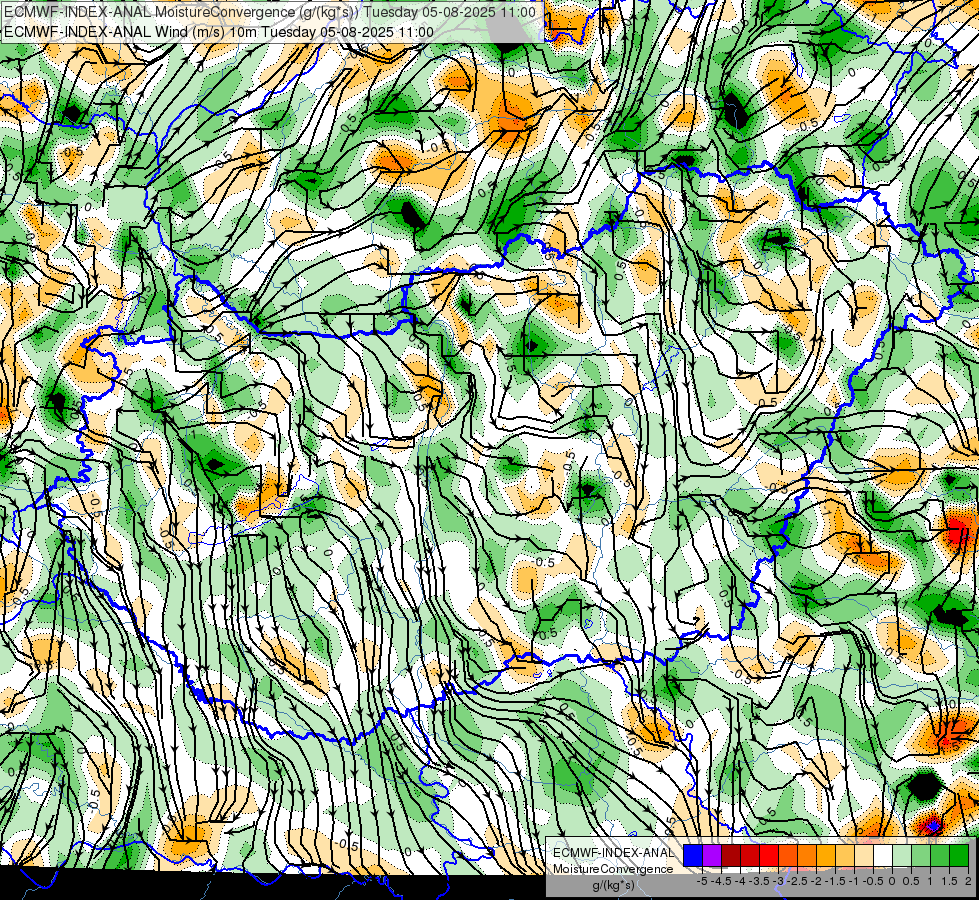Click the -0.5 legend tick label
The width and height of the screenshot is (979, 900).
click(x=873, y=881)
